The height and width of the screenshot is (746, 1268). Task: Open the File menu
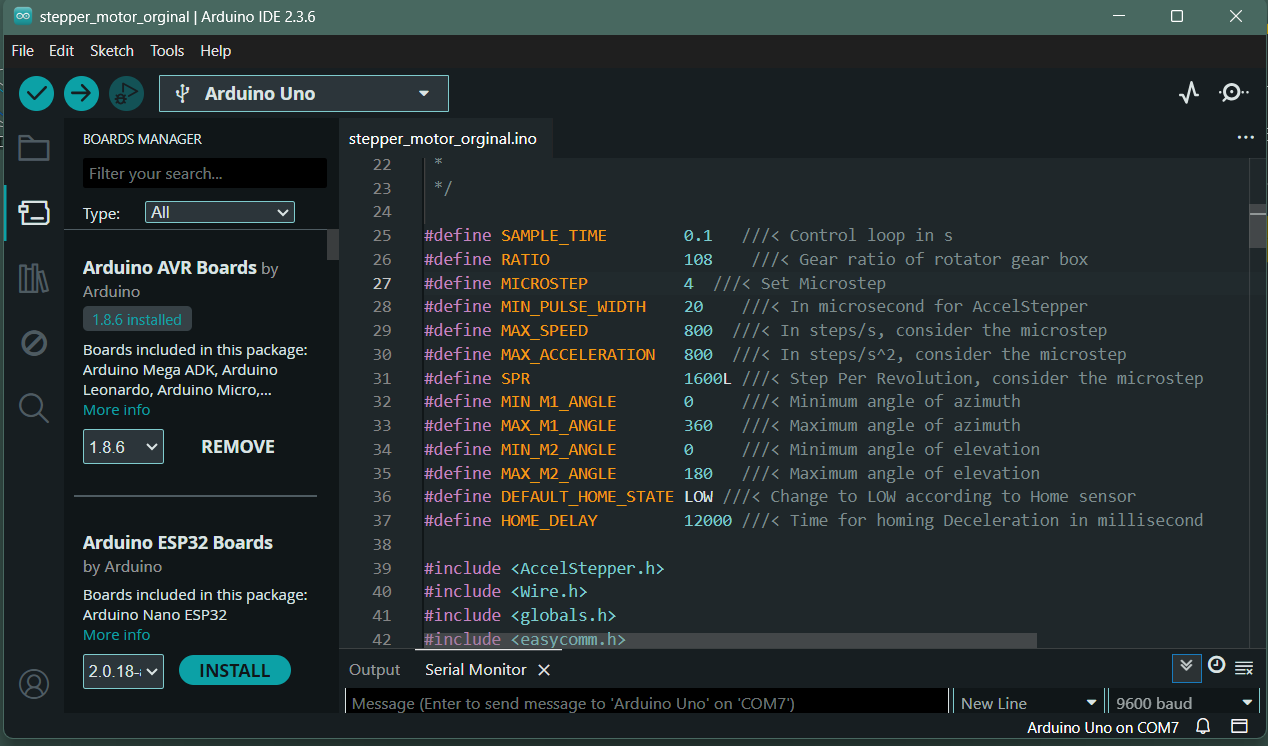pyautogui.click(x=22, y=51)
